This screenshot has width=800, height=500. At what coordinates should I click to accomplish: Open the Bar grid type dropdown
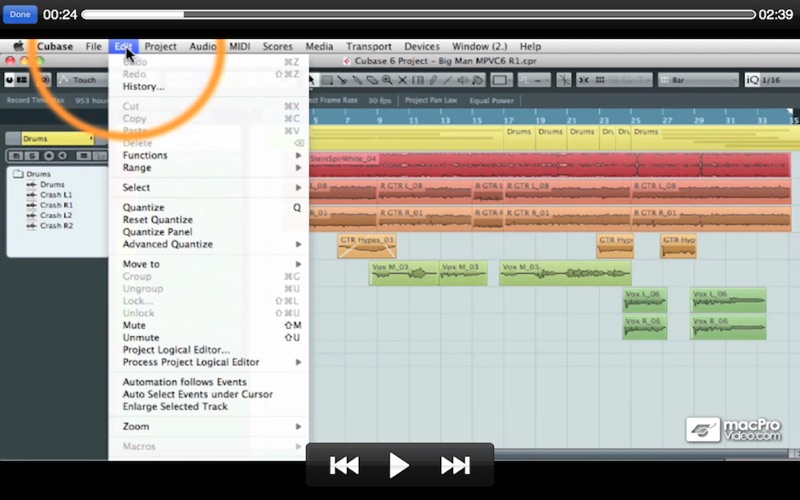(x=698, y=80)
